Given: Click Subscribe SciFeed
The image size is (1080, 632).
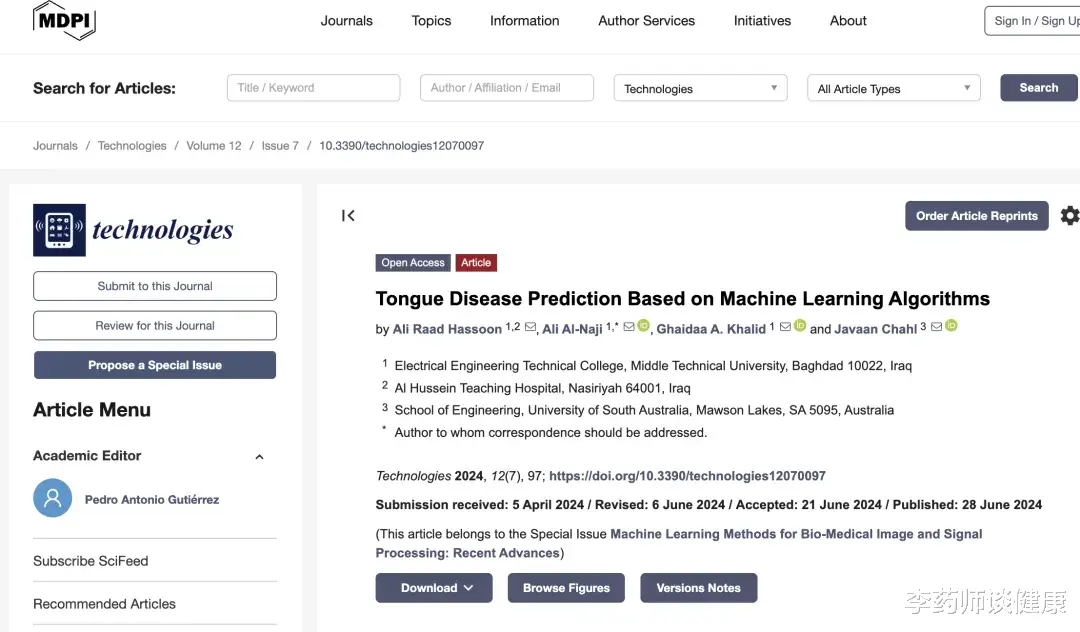Looking at the screenshot, I should (90, 560).
